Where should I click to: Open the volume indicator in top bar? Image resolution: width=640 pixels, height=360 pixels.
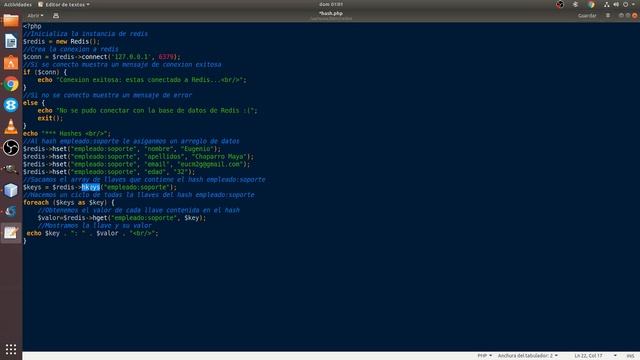pos(616,4)
